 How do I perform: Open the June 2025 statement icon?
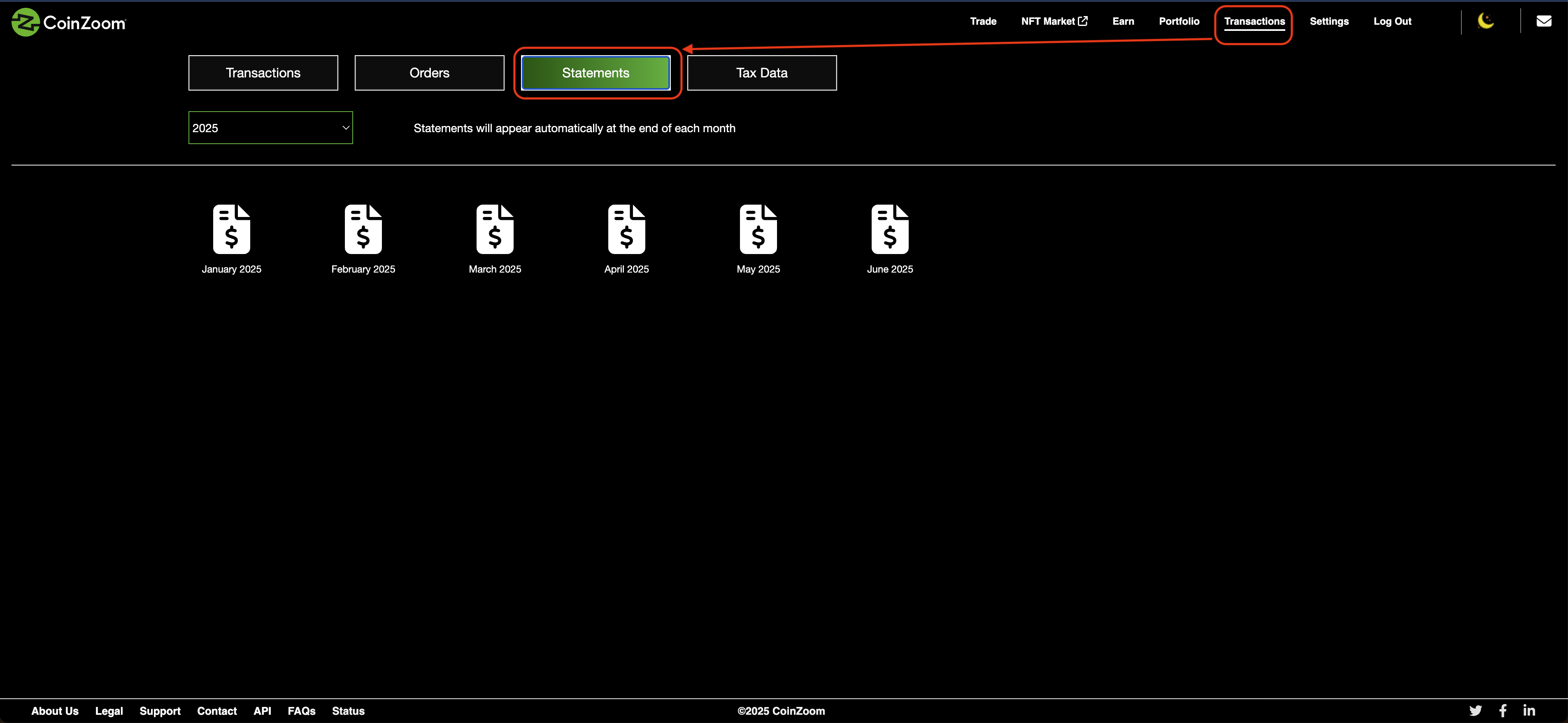[889, 229]
